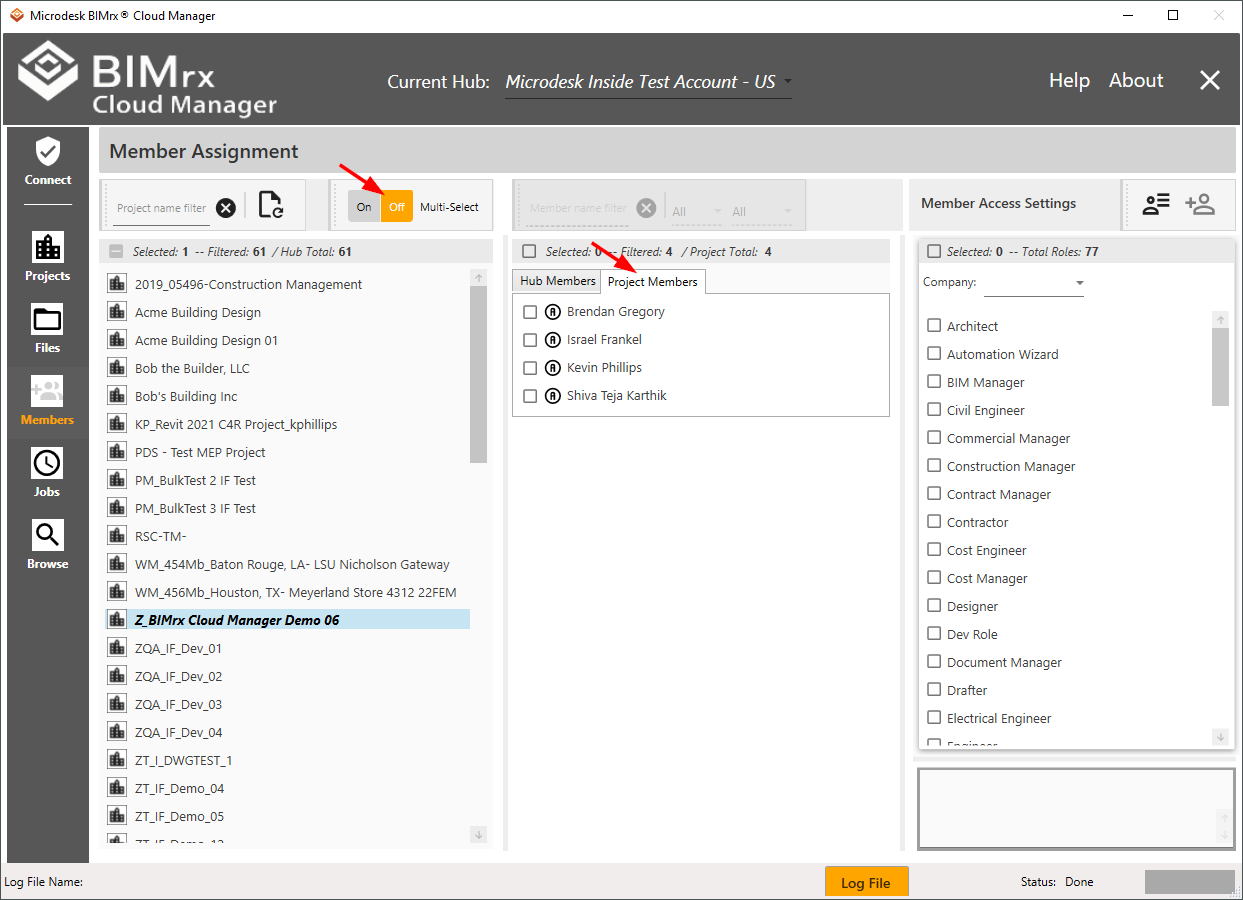Click building icon for ZQA_IF_Dev_01
The image size is (1243, 900).
pyautogui.click(x=116, y=649)
